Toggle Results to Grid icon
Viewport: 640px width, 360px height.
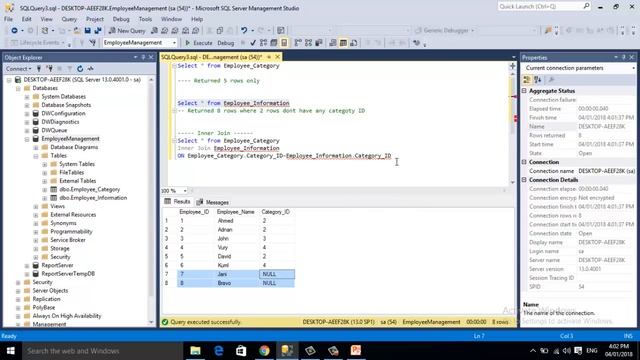coord(343,43)
